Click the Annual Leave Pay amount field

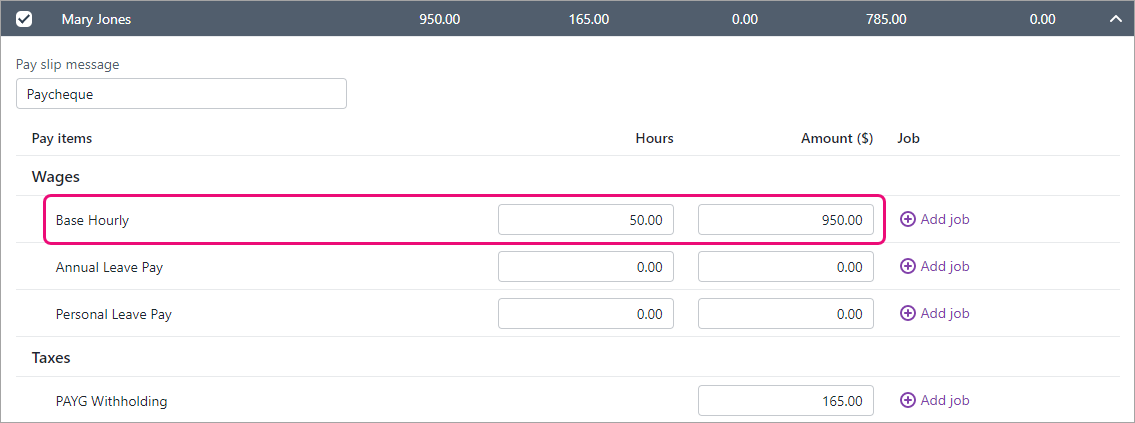(x=785, y=267)
